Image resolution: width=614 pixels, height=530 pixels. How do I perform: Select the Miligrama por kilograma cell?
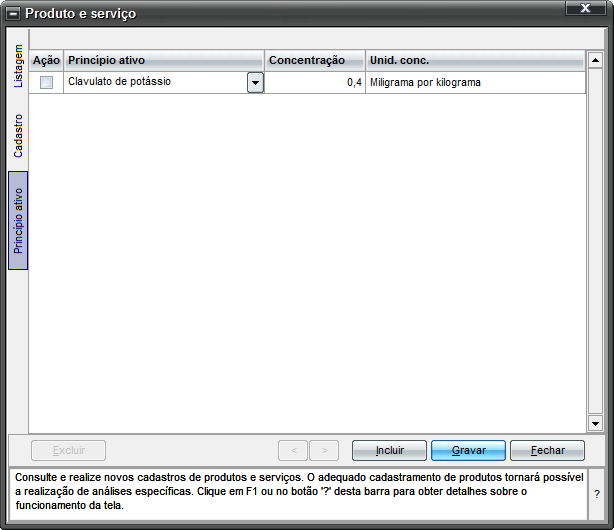coord(476,83)
